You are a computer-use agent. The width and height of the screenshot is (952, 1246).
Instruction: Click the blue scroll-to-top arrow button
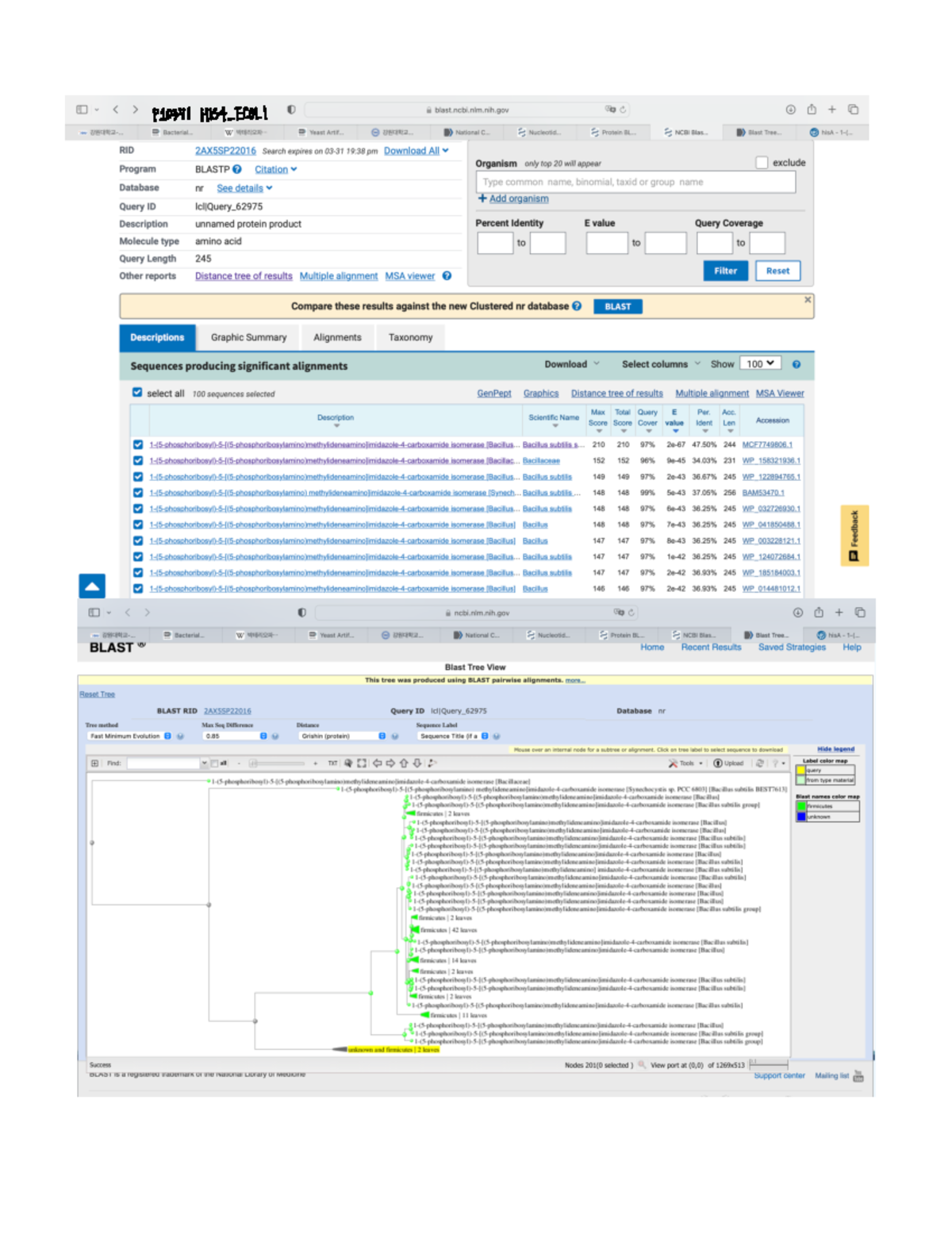click(92, 586)
